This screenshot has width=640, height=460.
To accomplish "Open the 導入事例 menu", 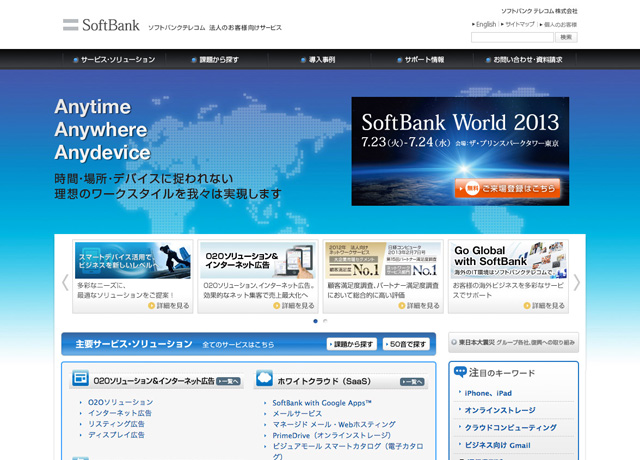I will click(x=318, y=60).
